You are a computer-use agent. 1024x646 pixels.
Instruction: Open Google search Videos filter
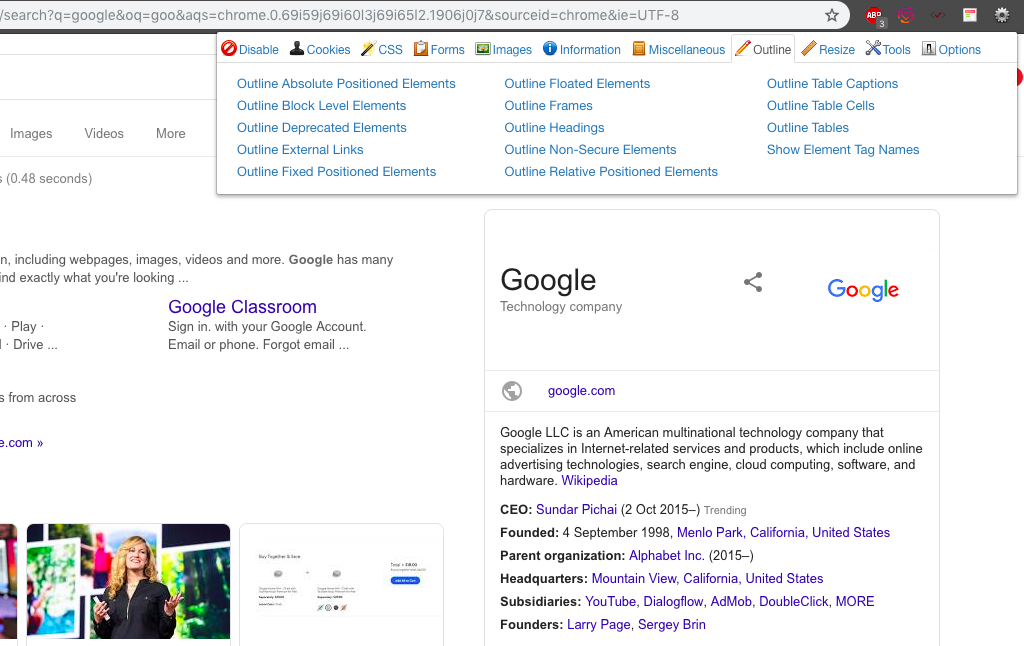pos(104,133)
